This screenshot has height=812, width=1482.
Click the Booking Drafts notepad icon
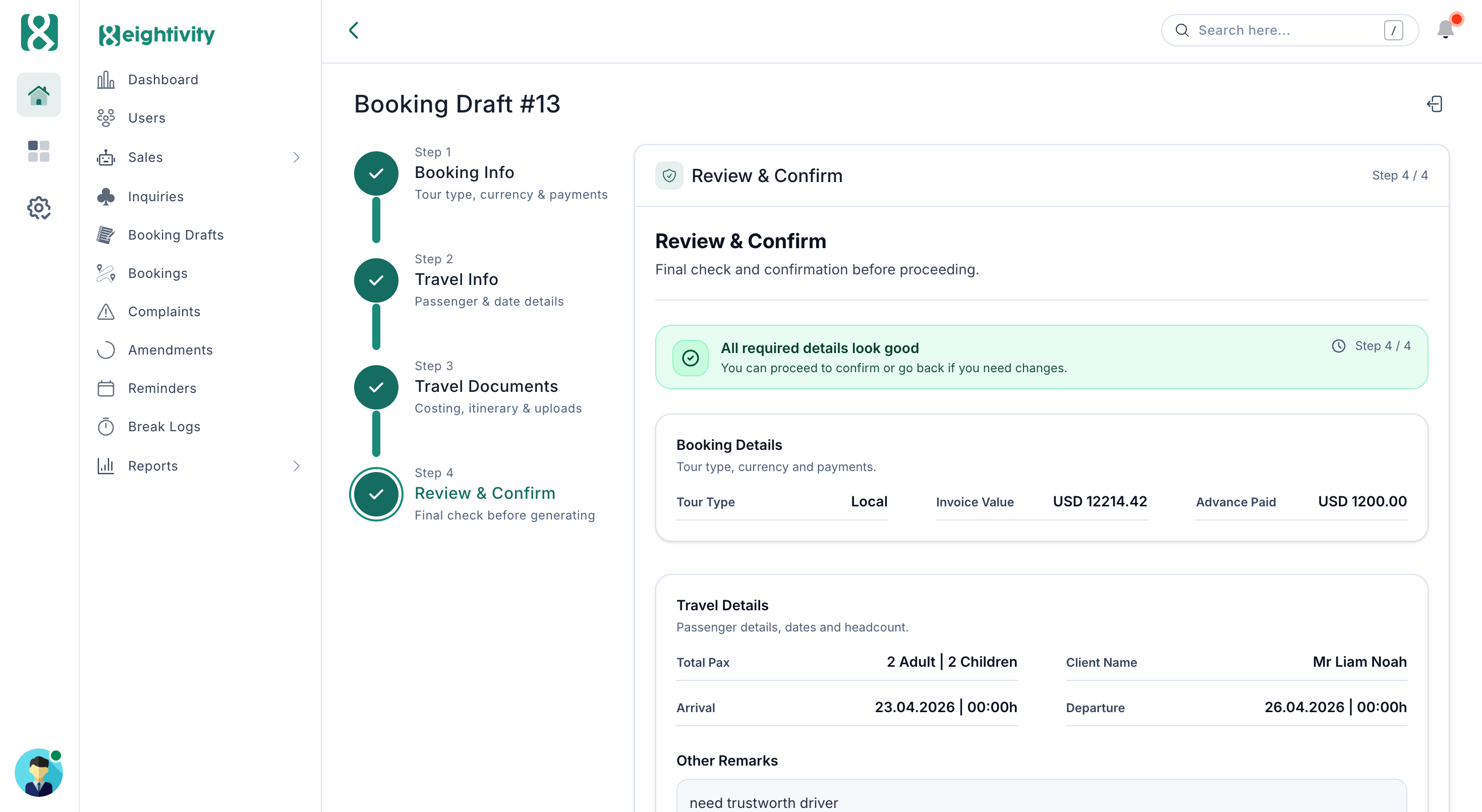[x=106, y=235]
